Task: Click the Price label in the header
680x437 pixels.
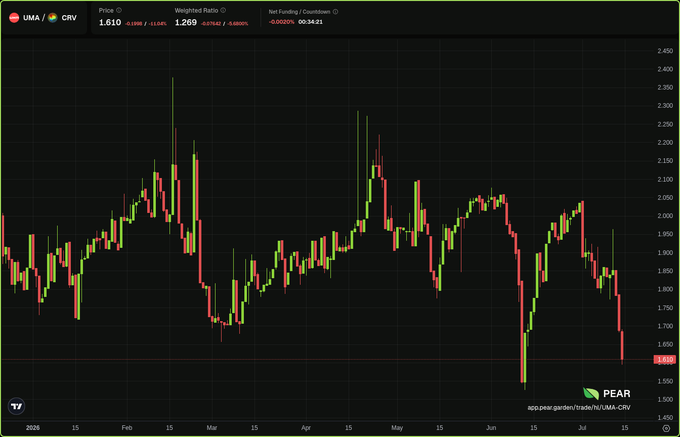Action: click(x=106, y=10)
